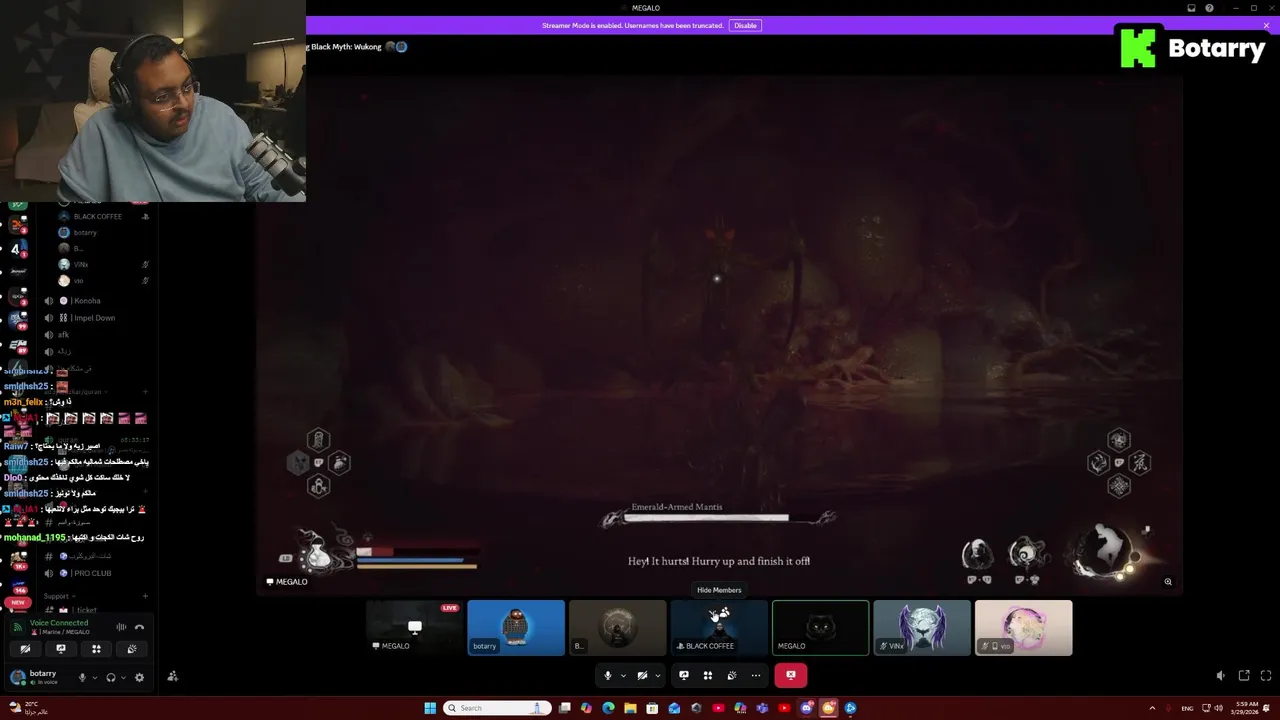1280x720 pixels.
Task: Disconnect using the sidebar phone hang-up icon
Action: click(x=139, y=627)
